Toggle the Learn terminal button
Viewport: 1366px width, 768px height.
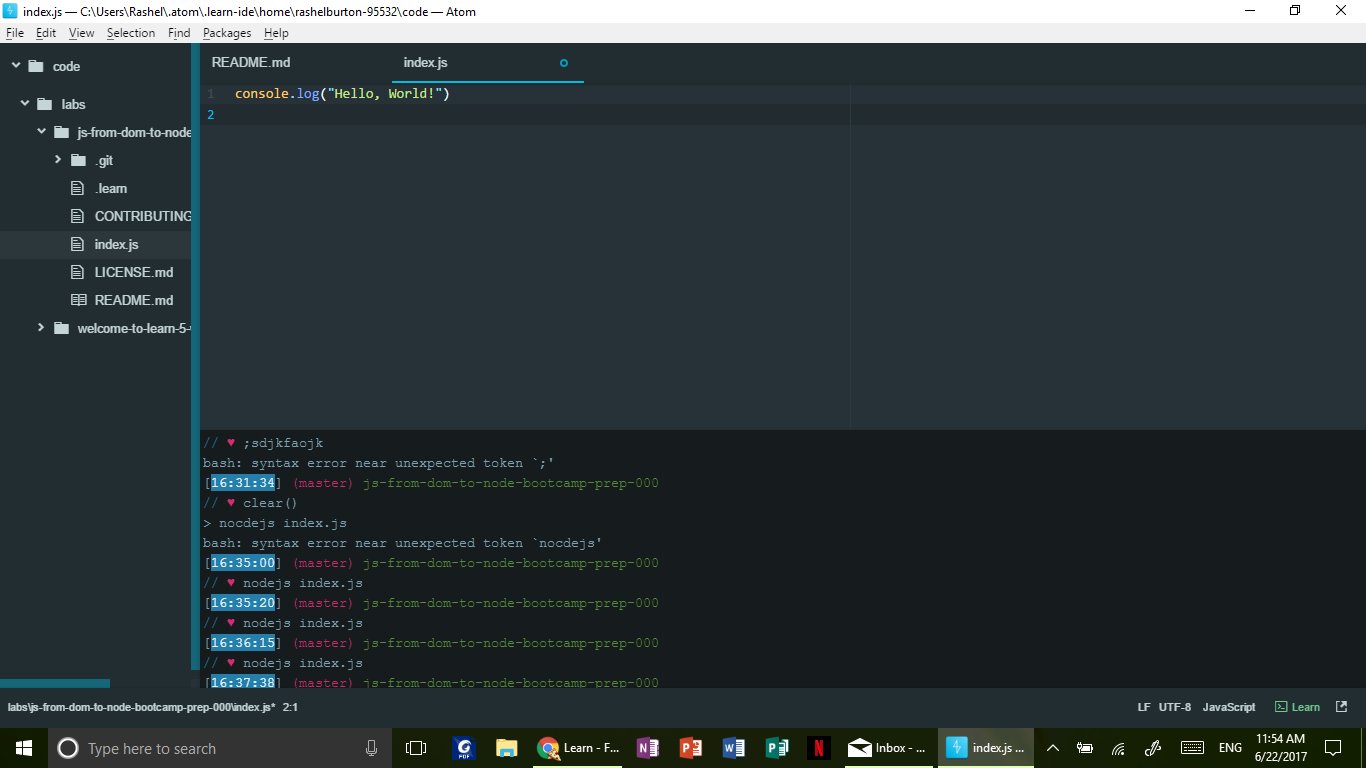(1297, 707)
